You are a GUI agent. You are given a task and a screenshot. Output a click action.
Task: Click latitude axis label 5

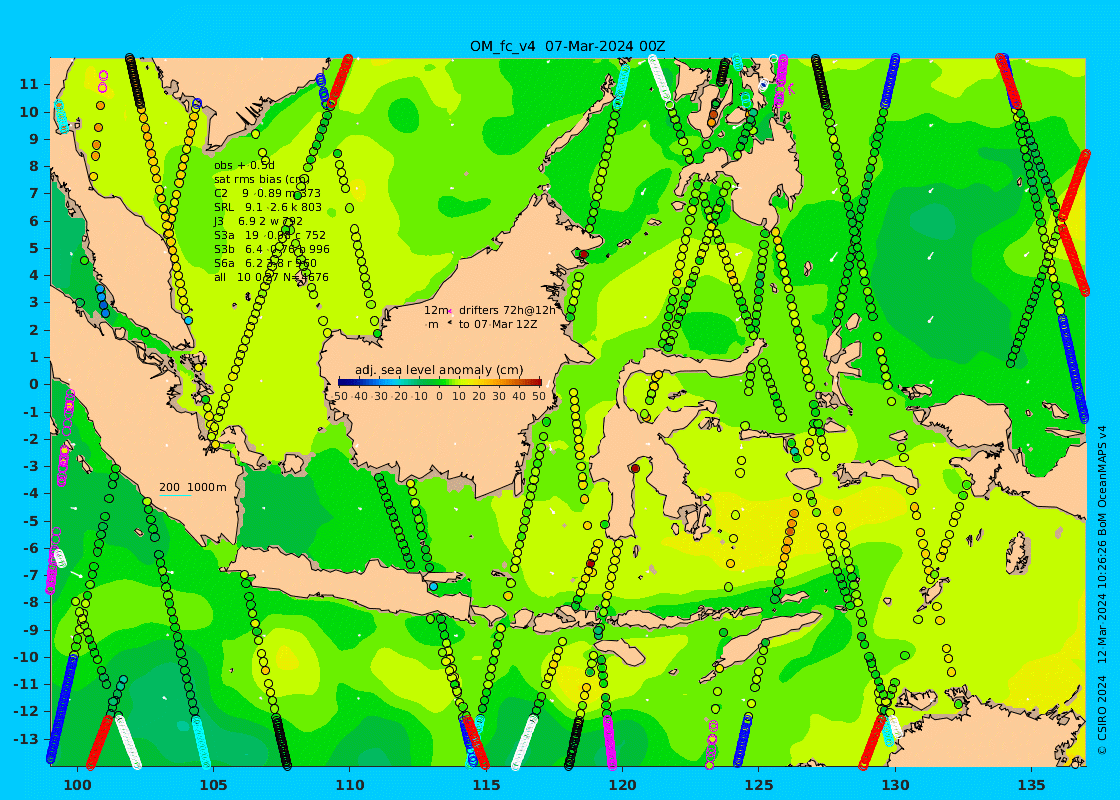[34, 248]
